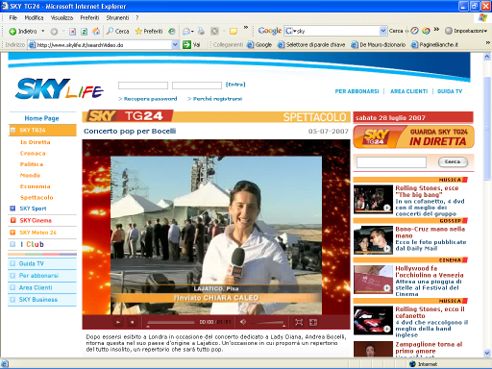Click the Stop loading icon
Screen dimensions: 492x369
click(72, 32)
